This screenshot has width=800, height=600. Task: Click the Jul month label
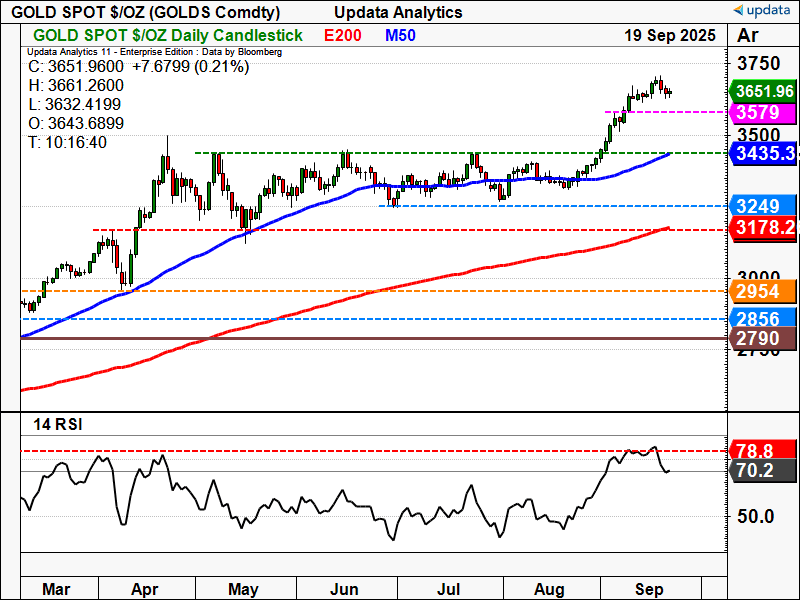(448, 589)
